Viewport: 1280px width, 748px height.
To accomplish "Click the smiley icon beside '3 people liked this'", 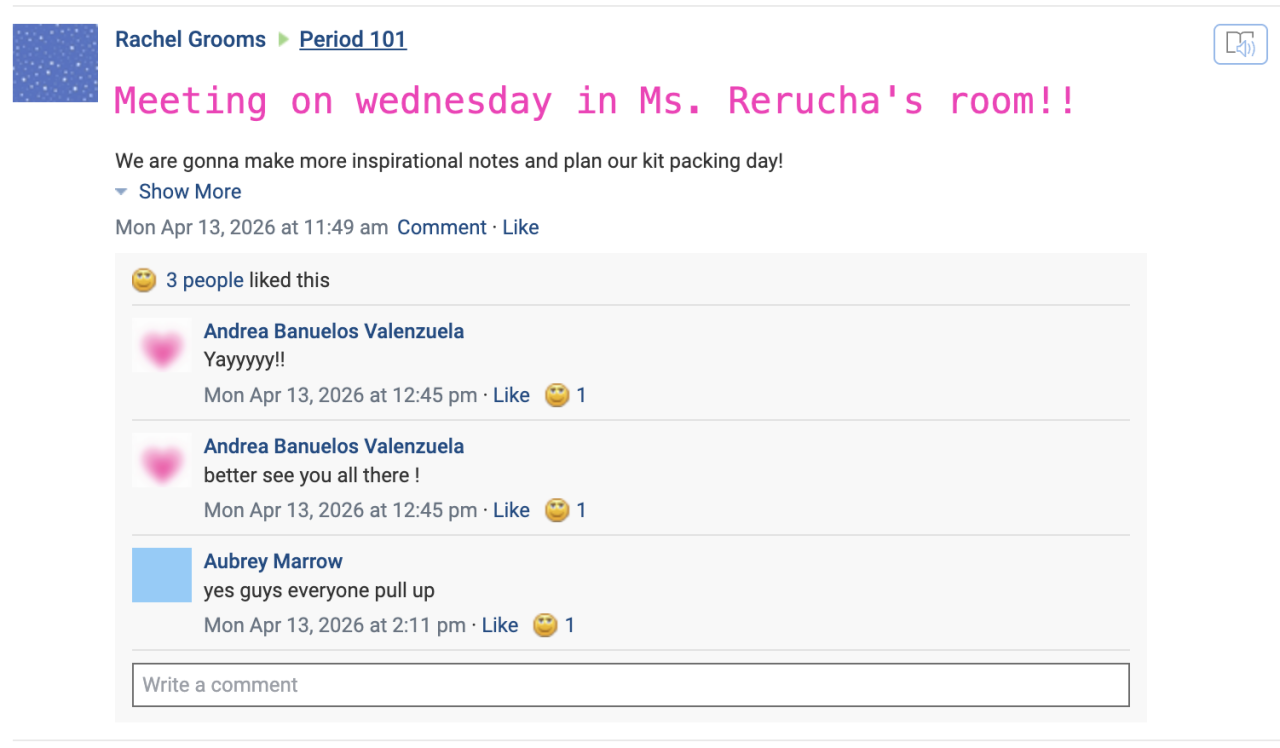I will pos(144,281).
